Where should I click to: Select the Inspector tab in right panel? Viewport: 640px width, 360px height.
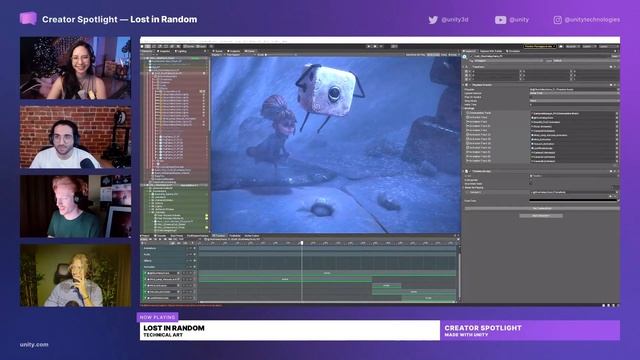(469, 51)
